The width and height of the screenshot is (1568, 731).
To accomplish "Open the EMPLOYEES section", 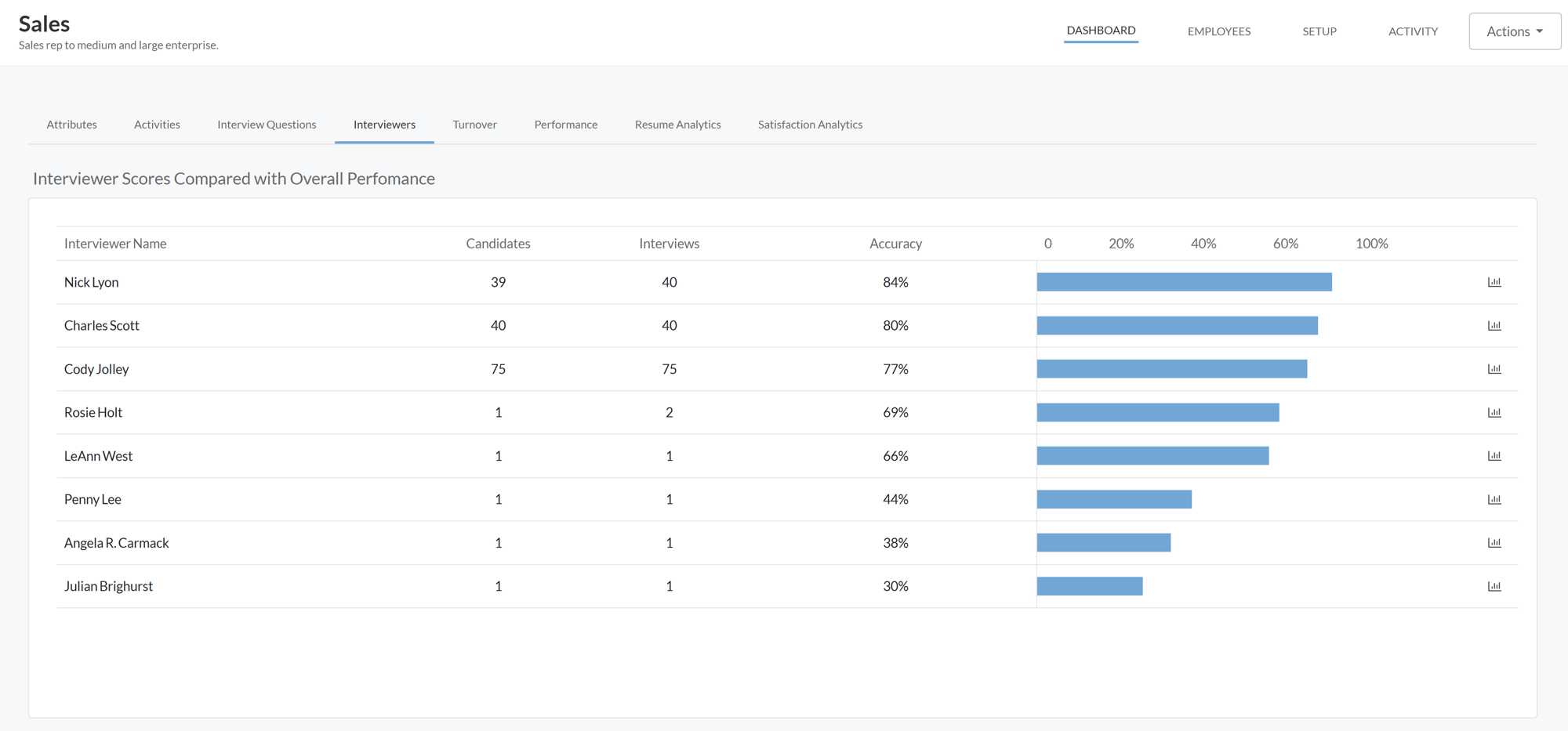I will pyautogui.click(x=1219, y=31).
